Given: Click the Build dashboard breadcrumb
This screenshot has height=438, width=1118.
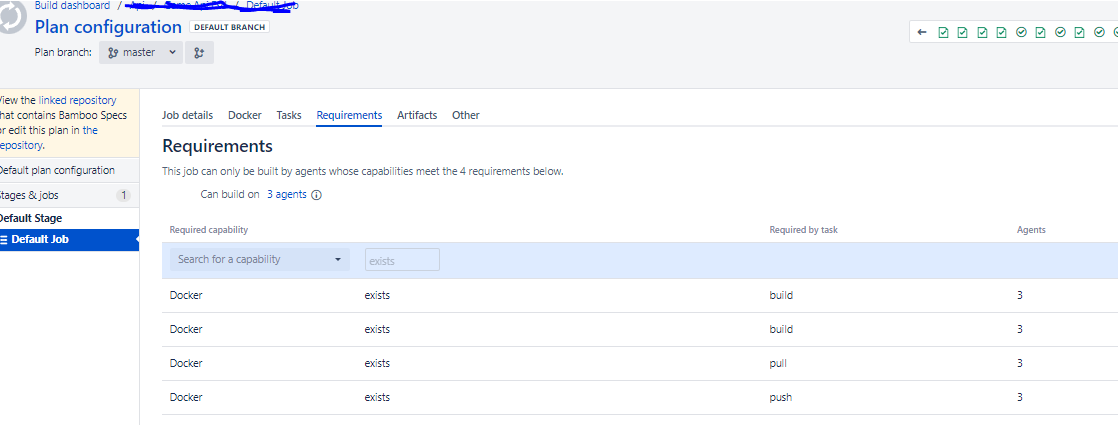Looking at the screenshot, I should 72,6.
